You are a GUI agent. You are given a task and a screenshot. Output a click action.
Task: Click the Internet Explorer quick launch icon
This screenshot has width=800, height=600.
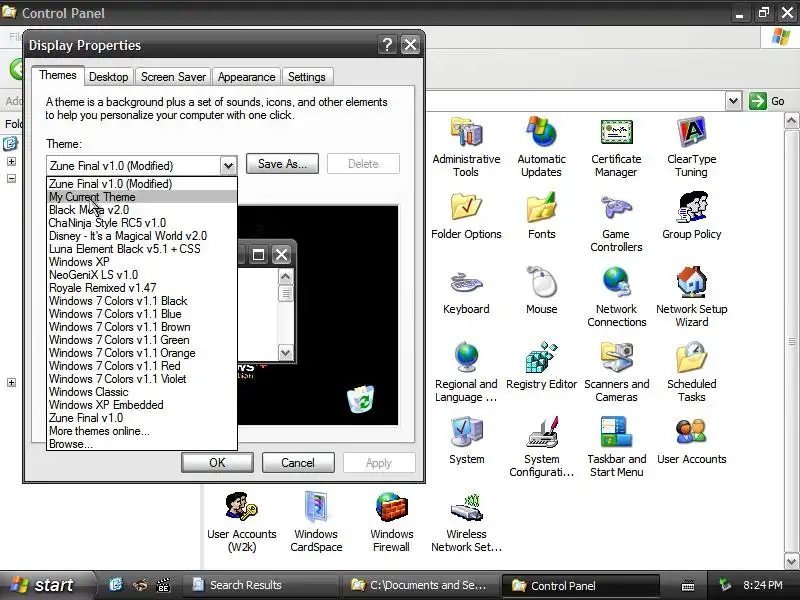tap(116, 585)
